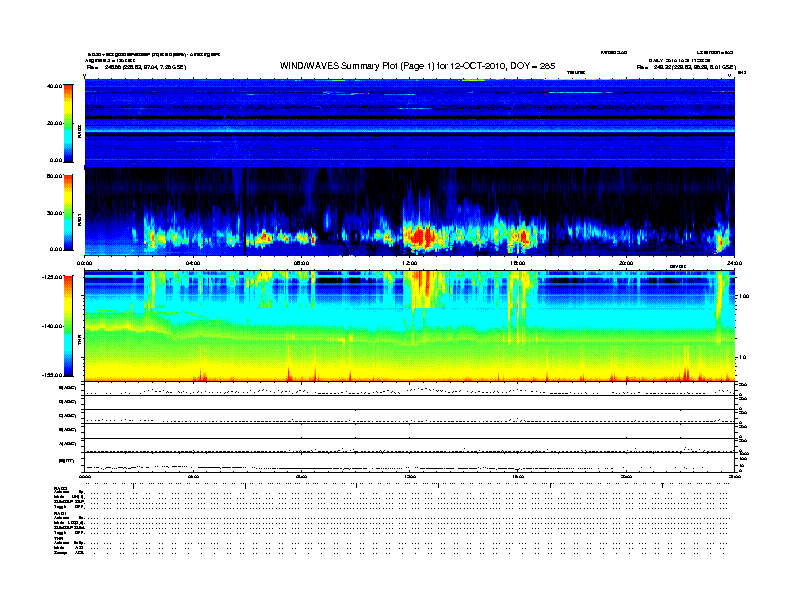Click the WIND/WAVES Summary Plot title
This screenshot has width=792, height=612.
pos(417,66)
